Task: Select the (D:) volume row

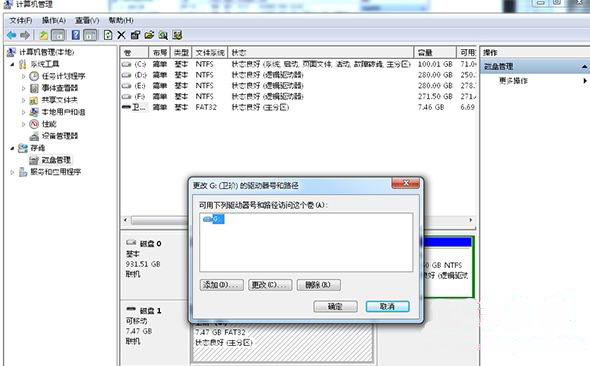Action: [x=299, y=75]
